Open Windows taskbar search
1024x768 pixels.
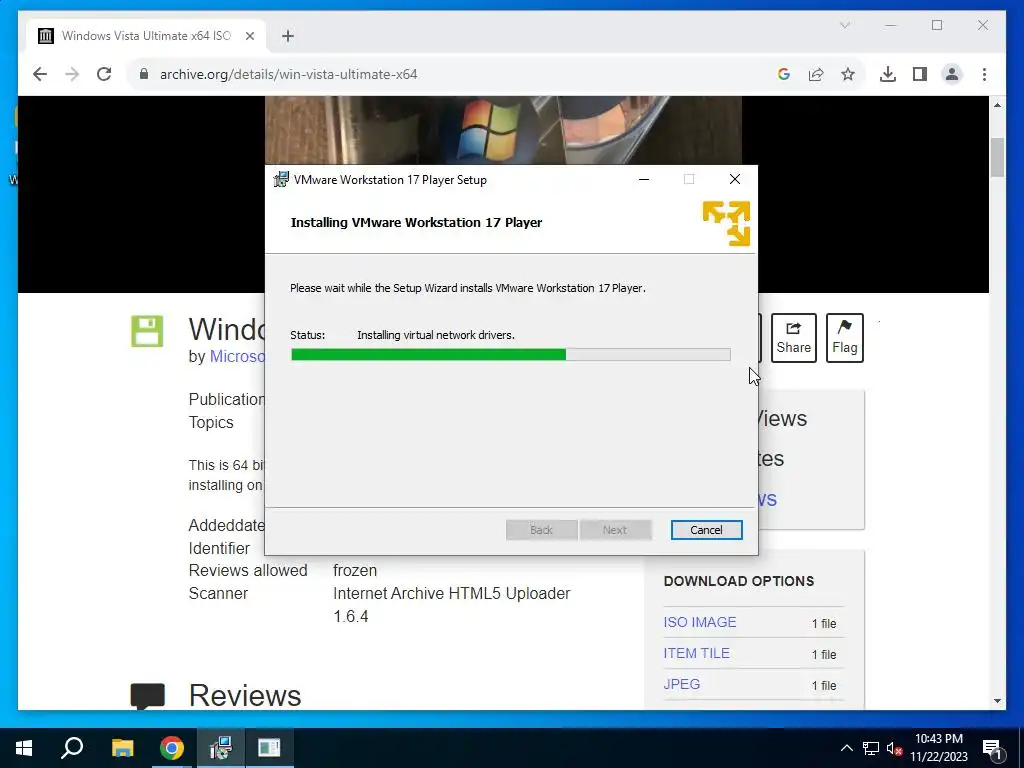tap(72, 748)
